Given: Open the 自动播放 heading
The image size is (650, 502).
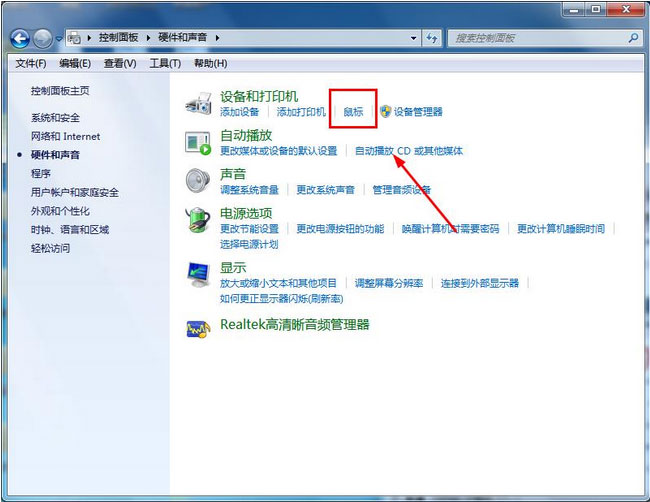Looking at the screenshot, I should (x=246, y=136).
